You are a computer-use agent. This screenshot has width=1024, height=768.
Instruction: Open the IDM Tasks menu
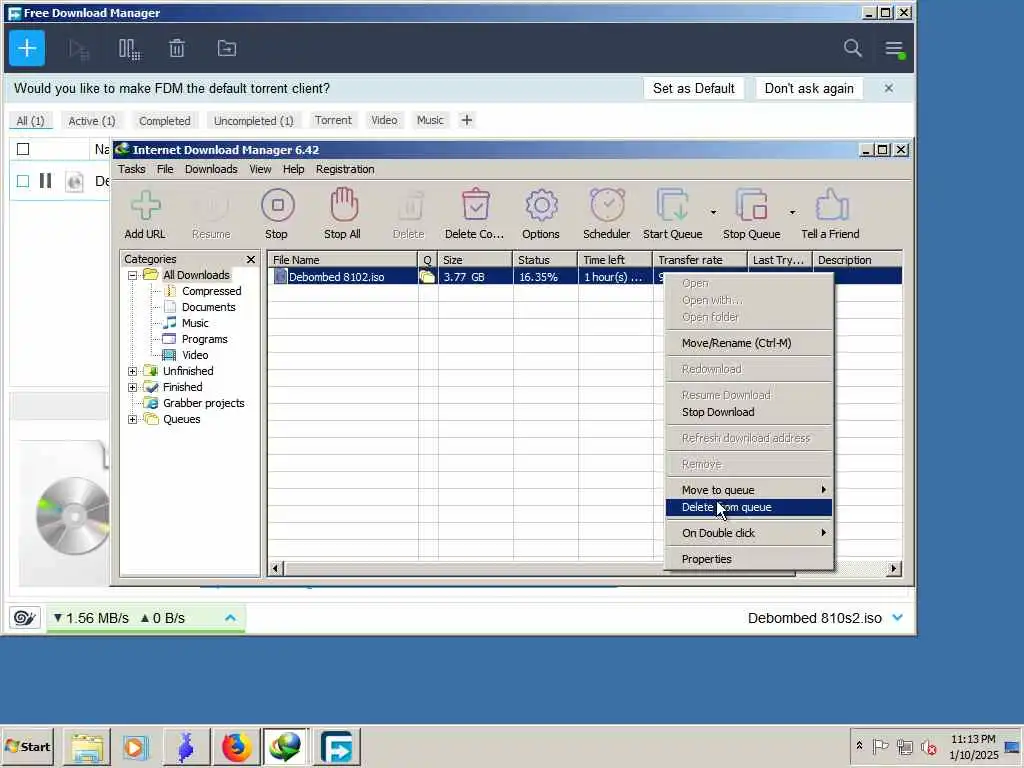131,169
